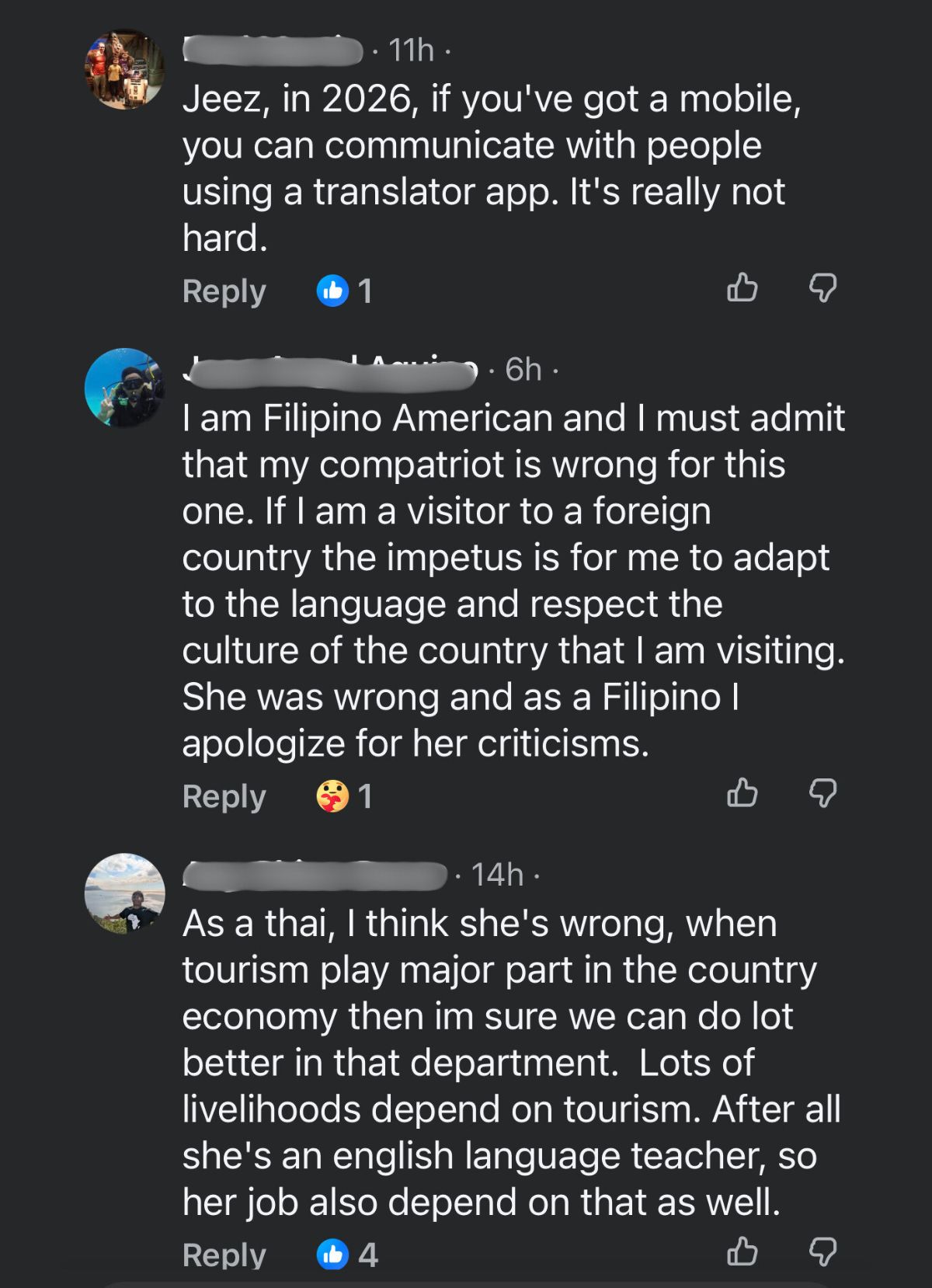This screenshot has height=1288, width=932.
Task: Like the translator app comment
Action: pos(742,288)
